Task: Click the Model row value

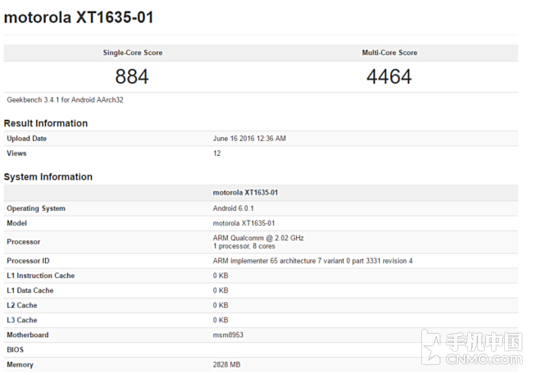Action: click(x=244, y=223)
